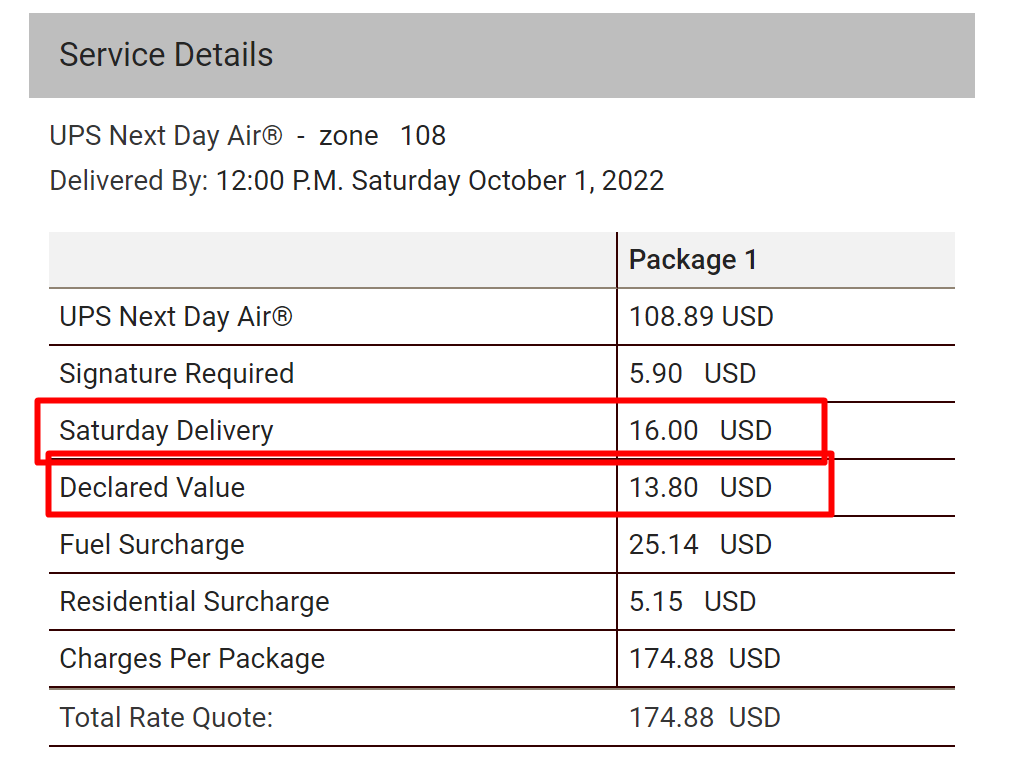Select the Charges Per Package row label
The image size is (1017, 766).
click(192, 660)
